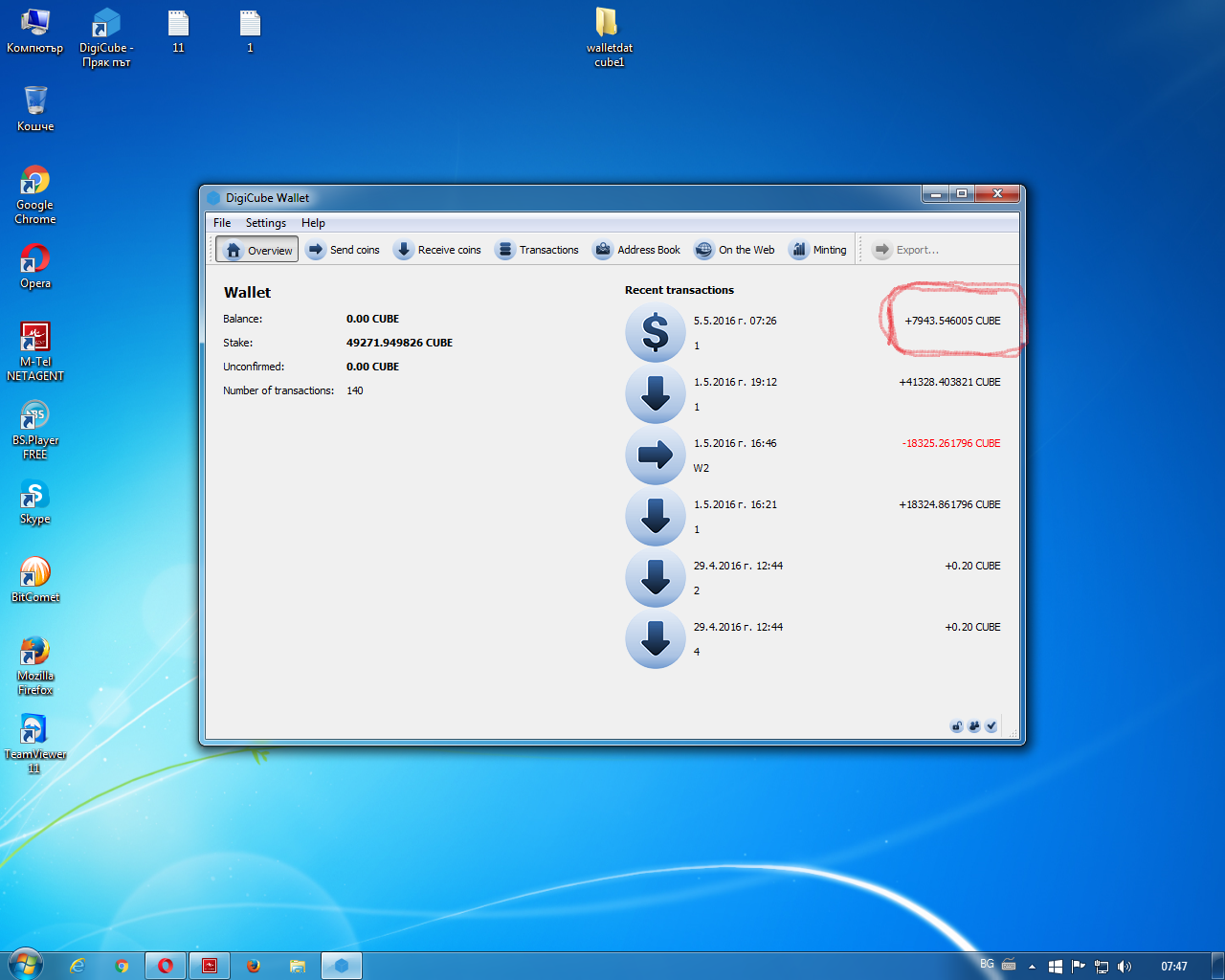Click the DigiCube Wallet taskbar button
Screen dimensions: 1225x980
pyautogui.click(x=342, y=966)
